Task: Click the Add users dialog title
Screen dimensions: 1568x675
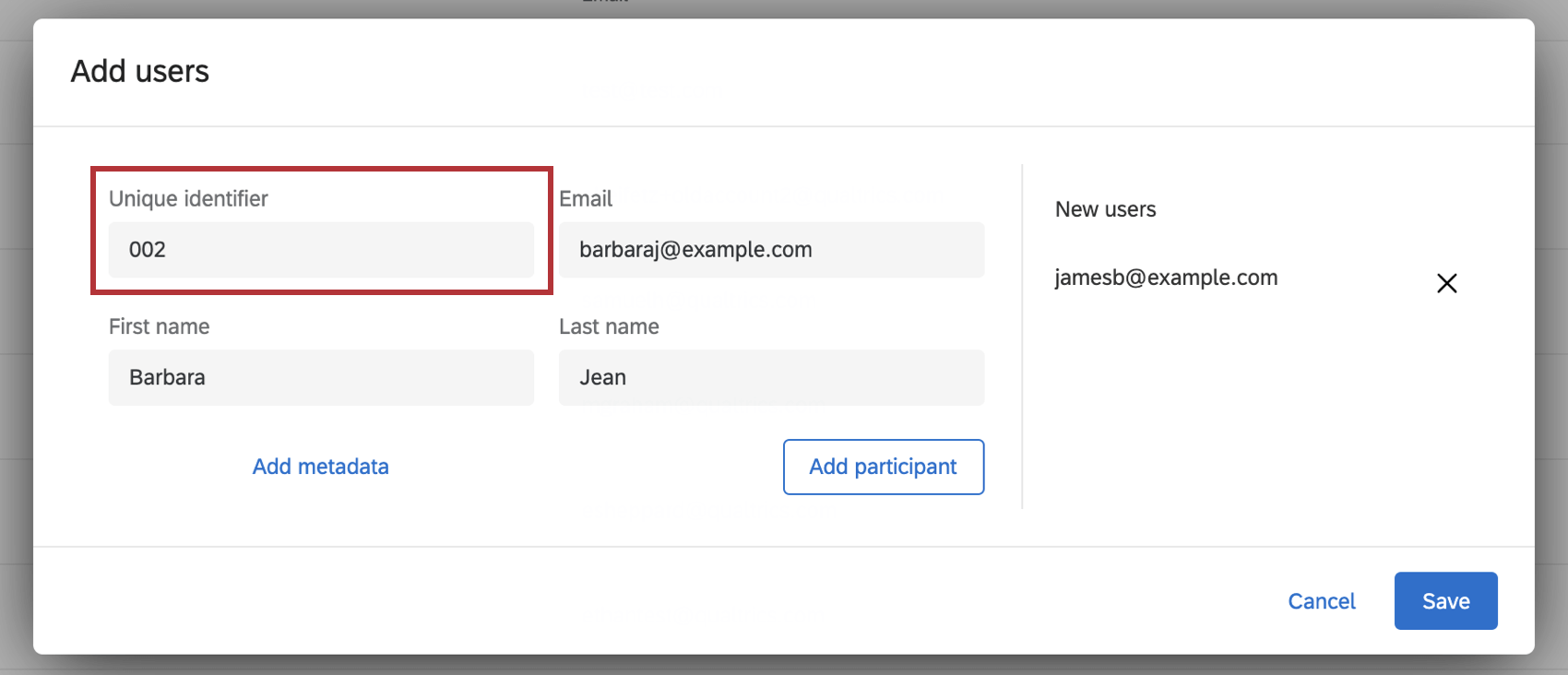Action: coord(140,72)
